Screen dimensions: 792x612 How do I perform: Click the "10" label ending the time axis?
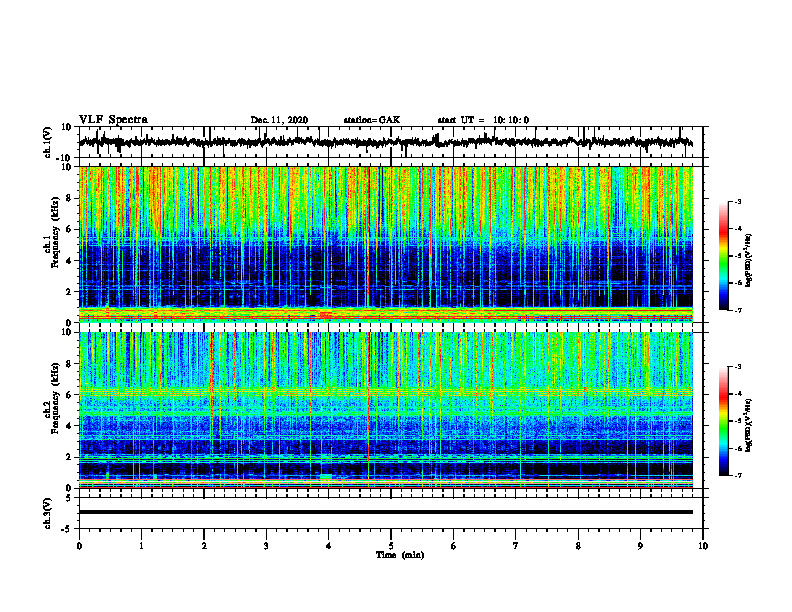point(703,546)
